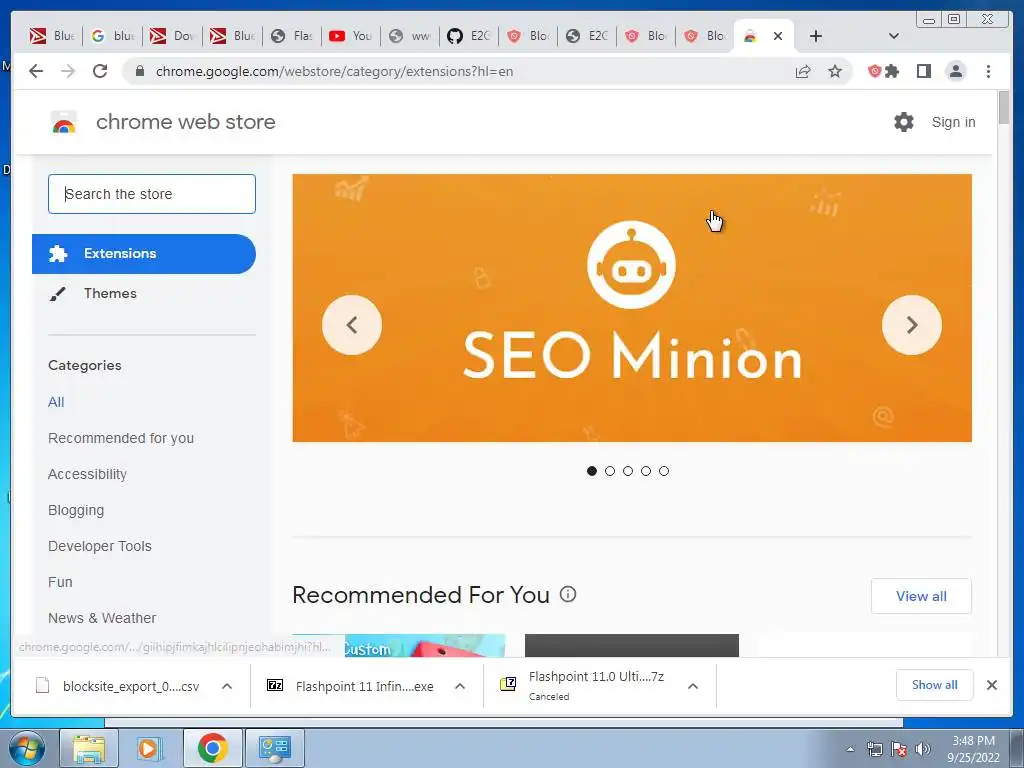
Task: Switch to the 'ww' globe tab
Action: click(409, 36)
